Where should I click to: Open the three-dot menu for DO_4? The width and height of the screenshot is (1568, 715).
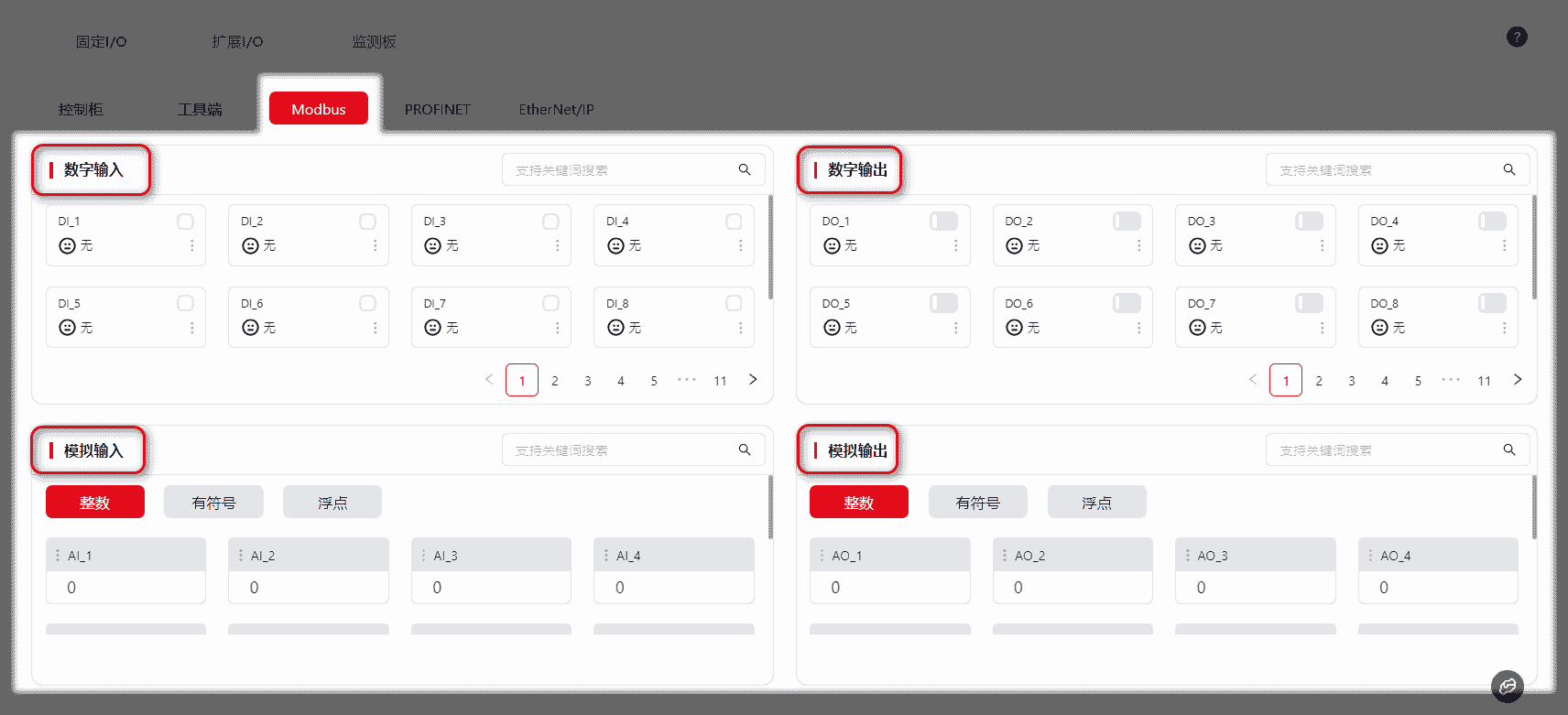coord(1504,245)
